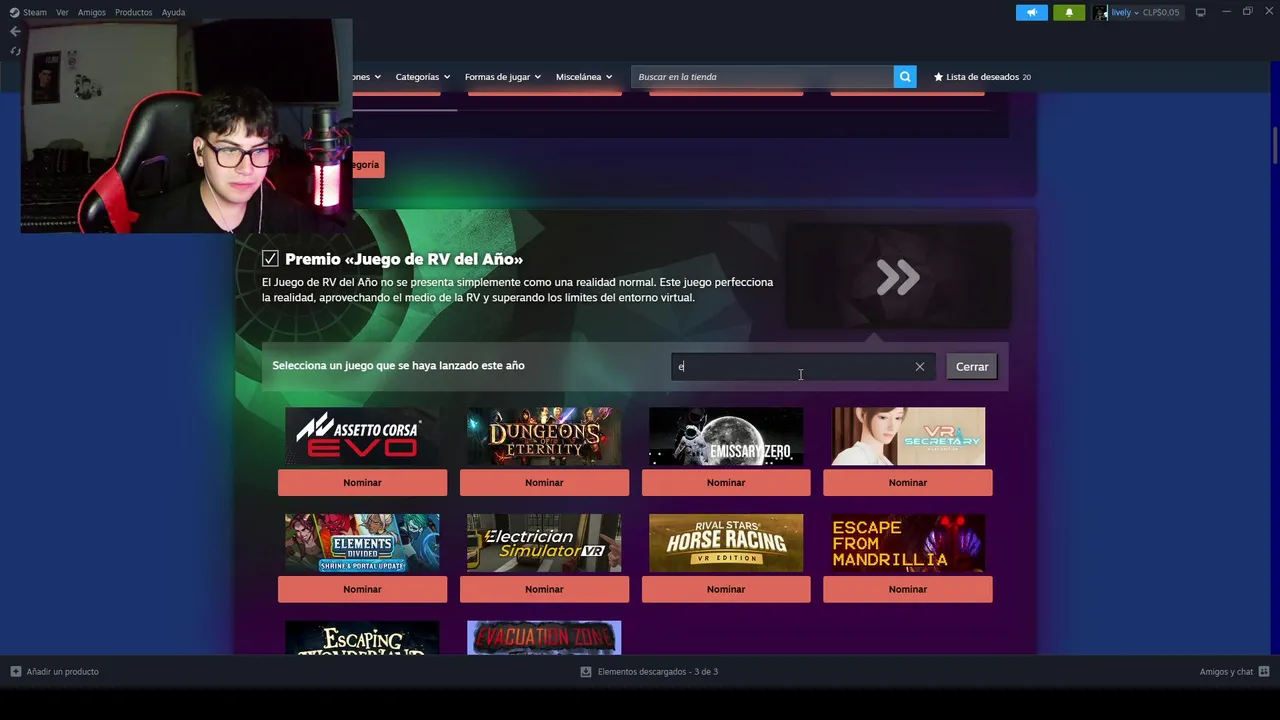Focus the Buscar en la tienda field
The width and height of the screenshot is (1280, 720).
pos(762,77)
